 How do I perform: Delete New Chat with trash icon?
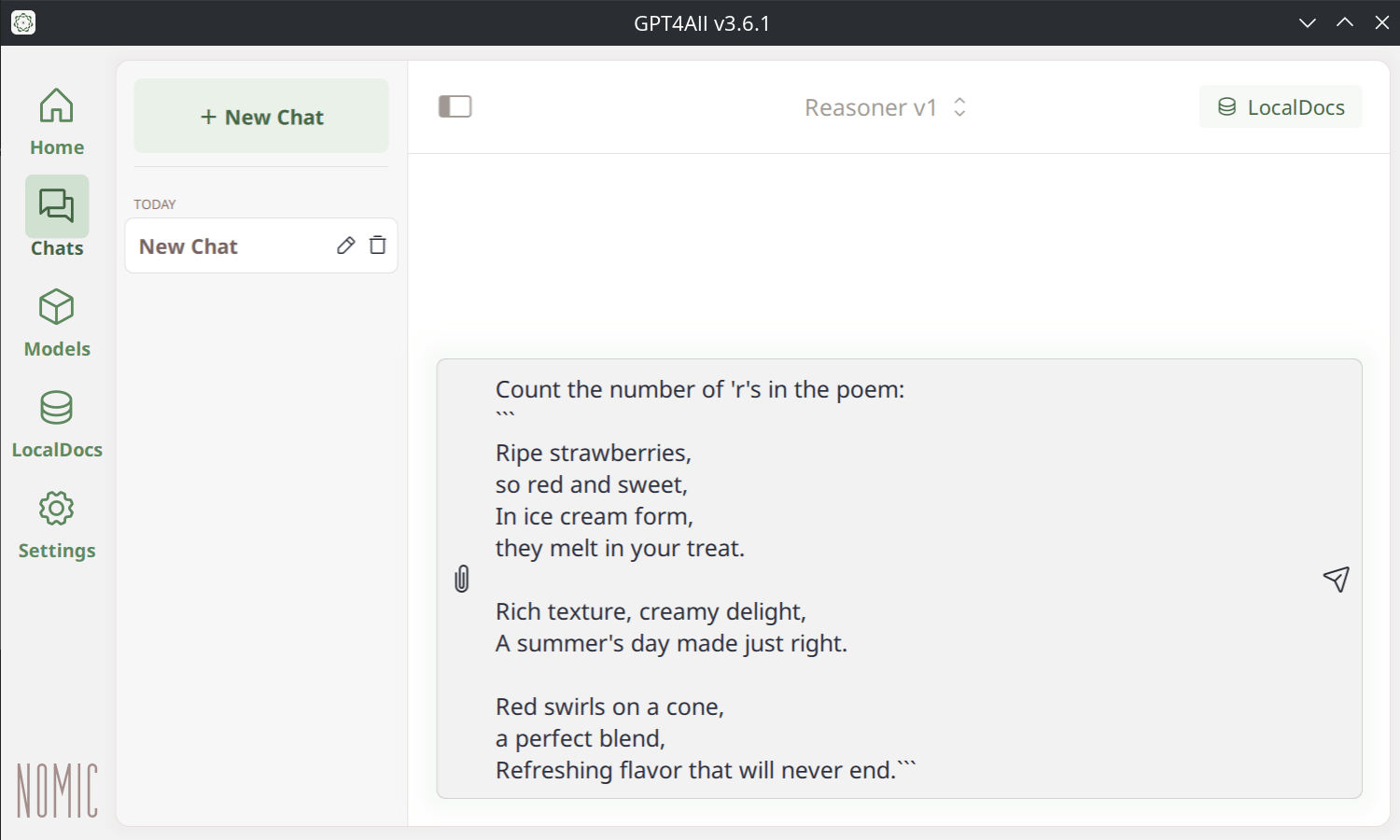[378, 245]
